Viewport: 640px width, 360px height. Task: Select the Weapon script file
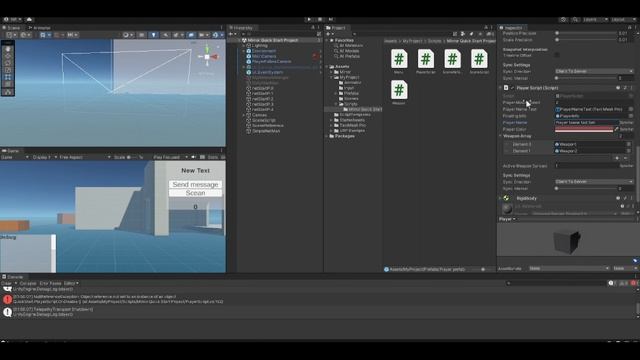[399, 93]
